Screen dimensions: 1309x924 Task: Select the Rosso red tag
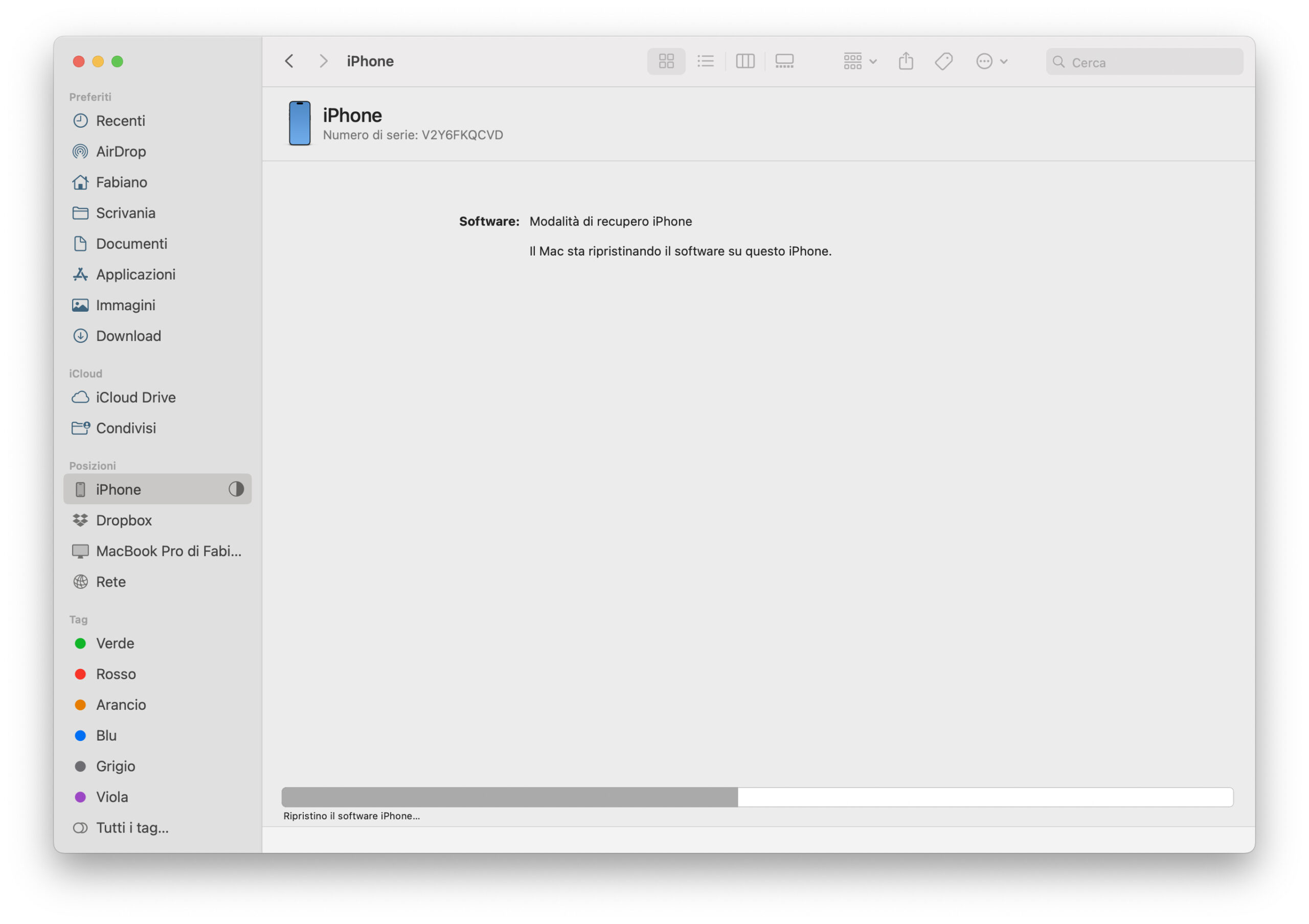click(x=157, y=675)
